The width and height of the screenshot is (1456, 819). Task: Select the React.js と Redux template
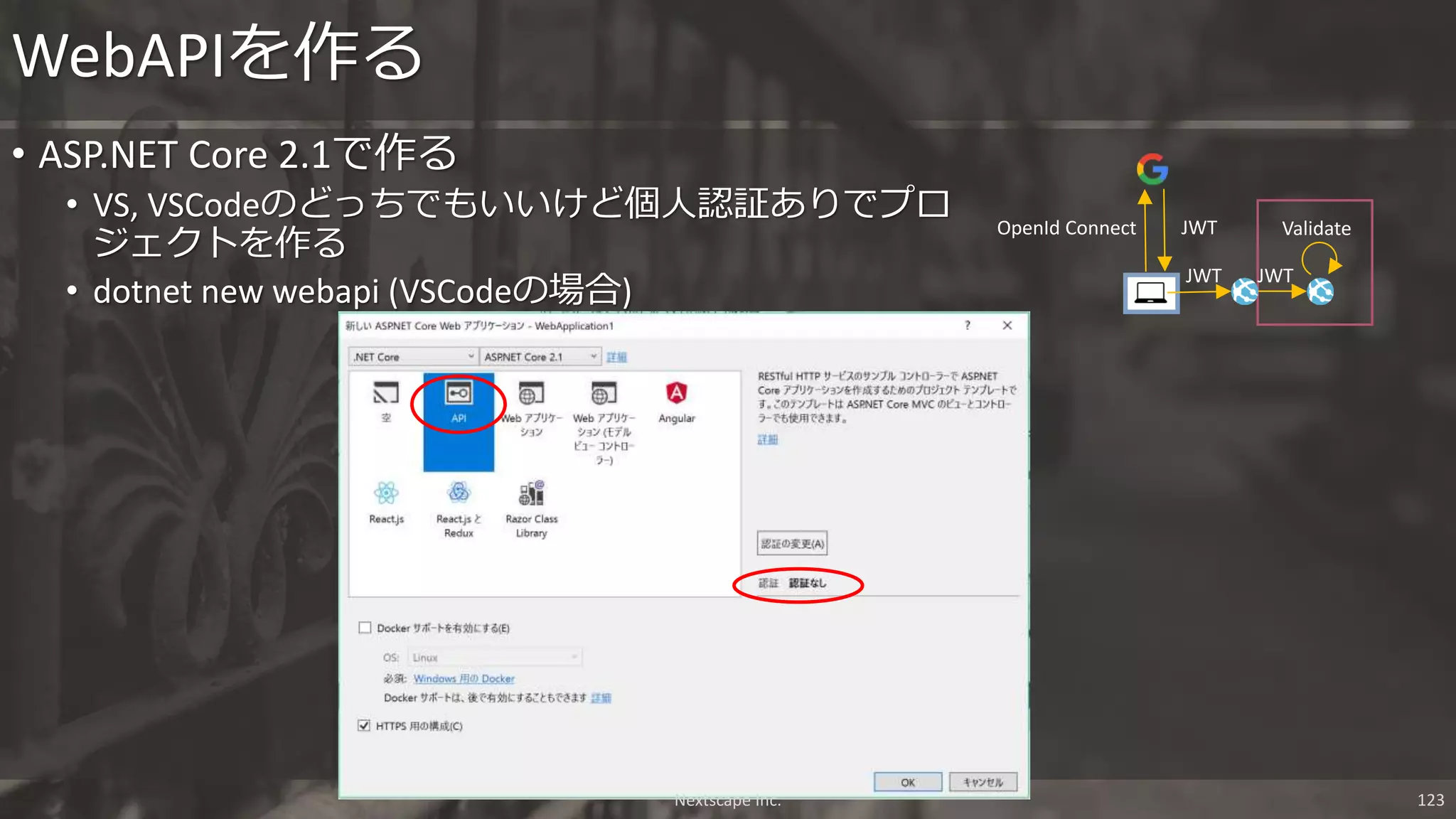(x=459, y=509)
